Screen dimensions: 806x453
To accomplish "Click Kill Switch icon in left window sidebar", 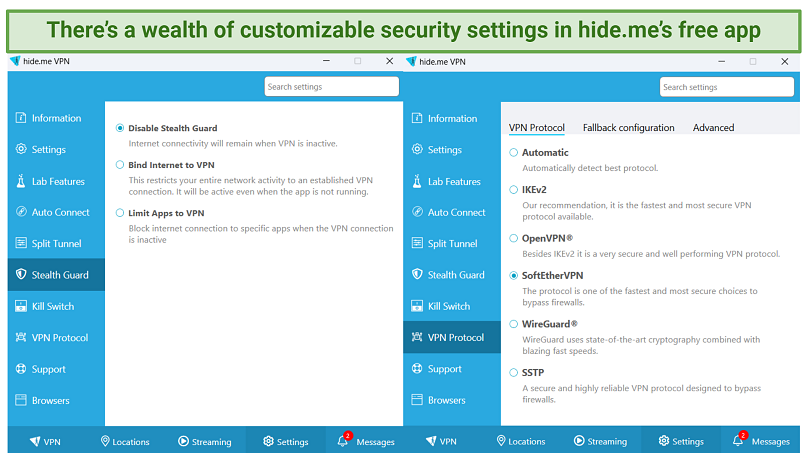I will tap(21, 306).
